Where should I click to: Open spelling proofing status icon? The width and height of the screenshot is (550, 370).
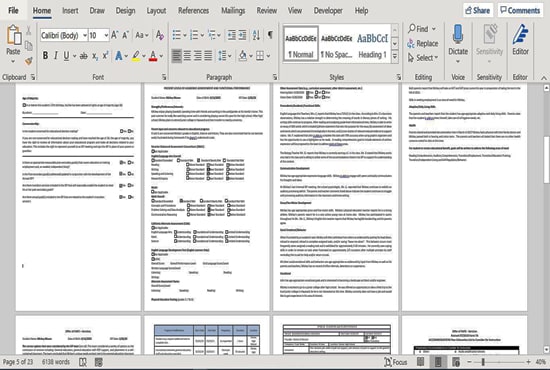click(x=83, y=362)
